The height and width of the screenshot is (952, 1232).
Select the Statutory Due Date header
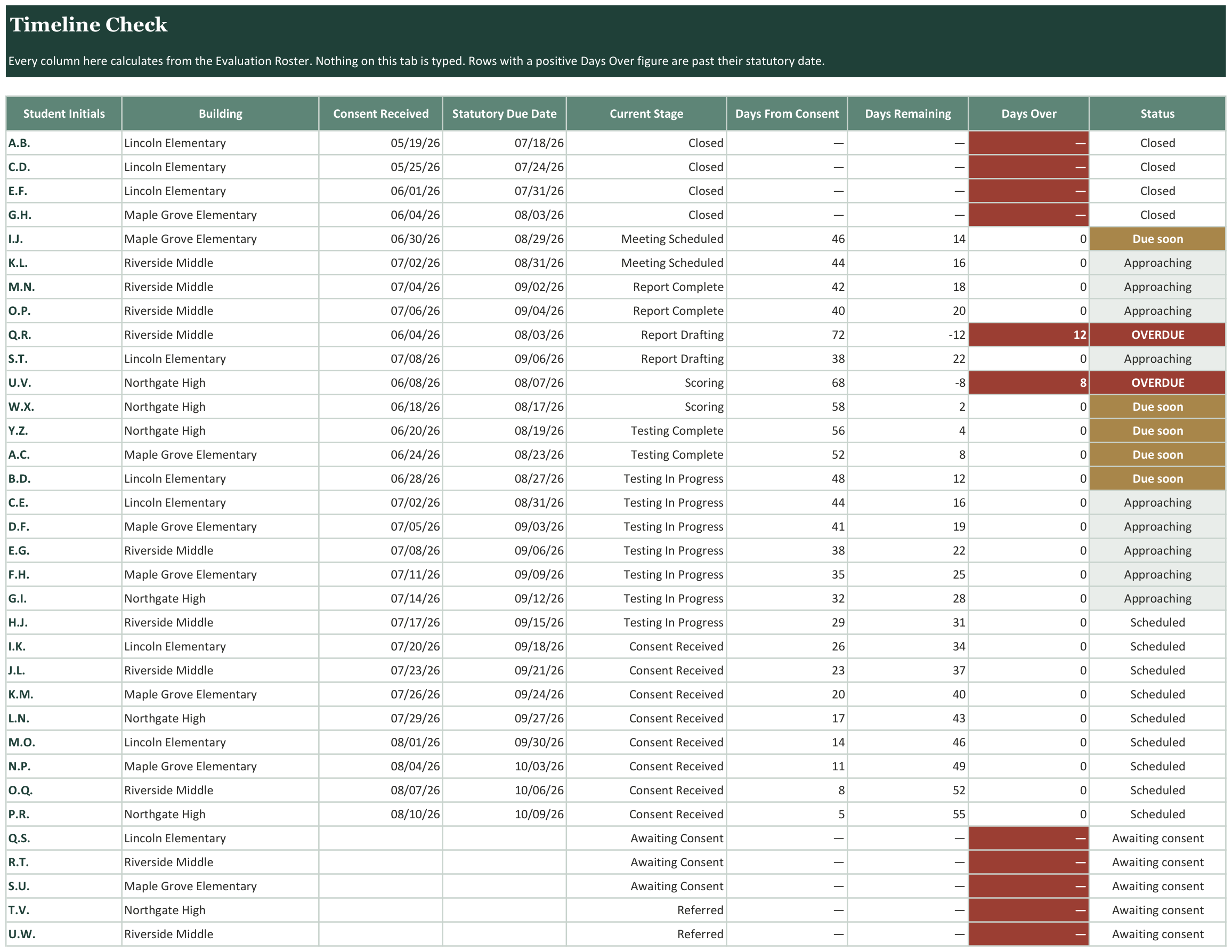504,113
